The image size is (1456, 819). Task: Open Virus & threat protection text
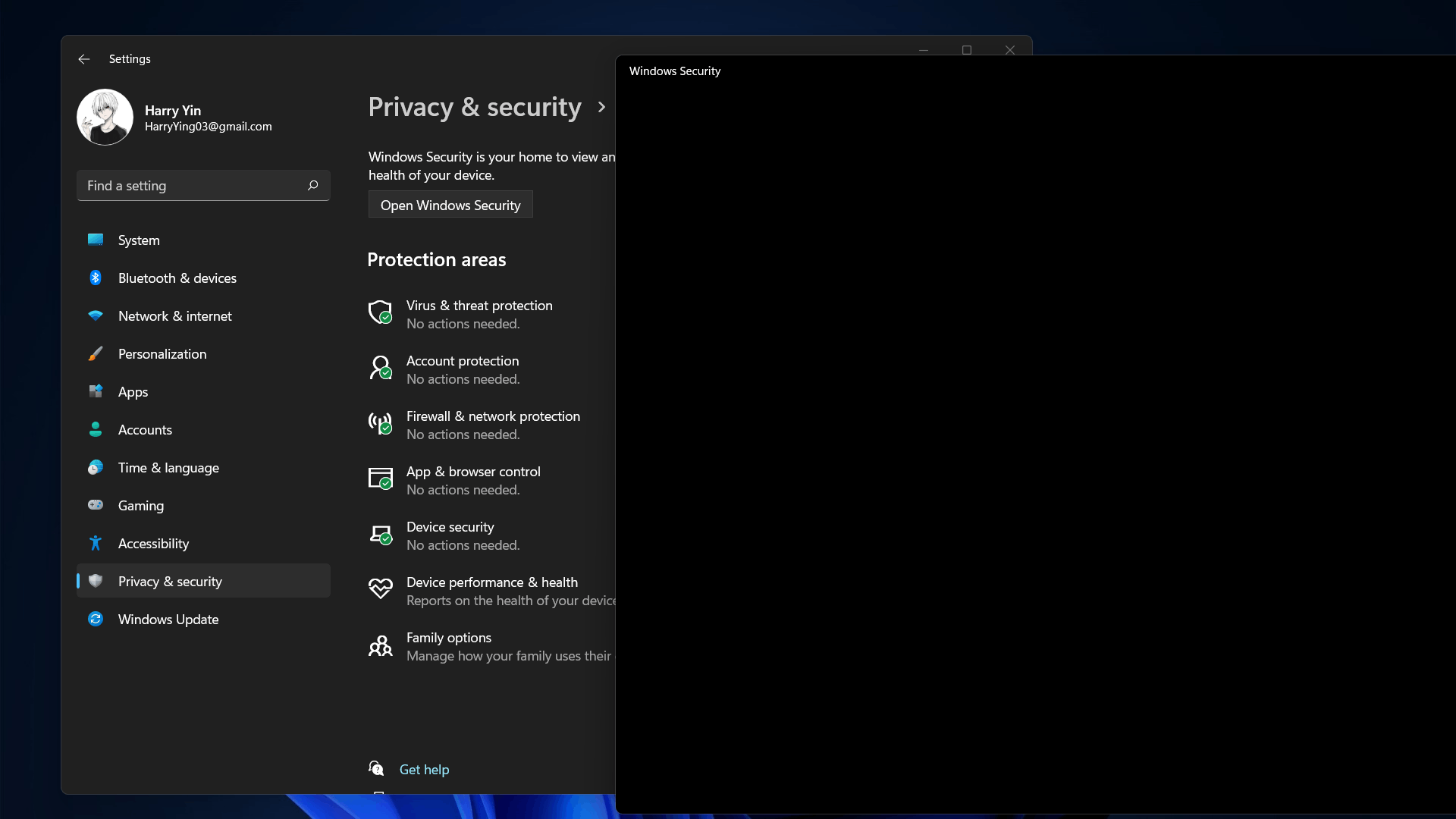(479, 306)
